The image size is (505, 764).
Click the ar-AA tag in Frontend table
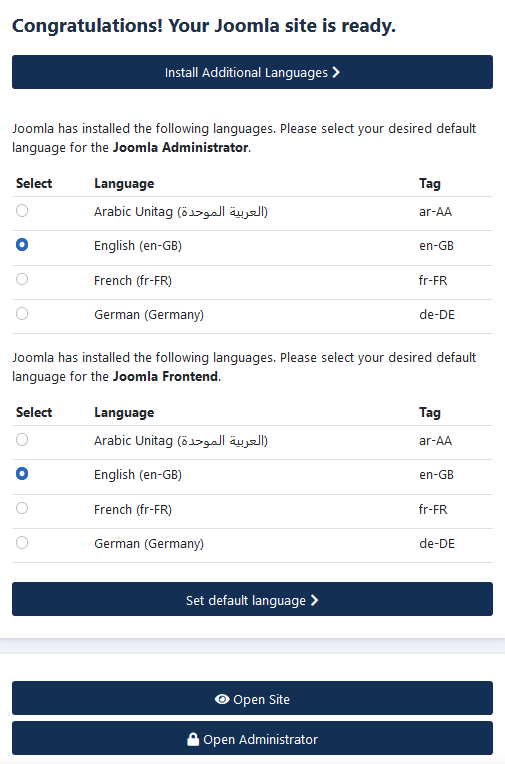pos(435,441)
